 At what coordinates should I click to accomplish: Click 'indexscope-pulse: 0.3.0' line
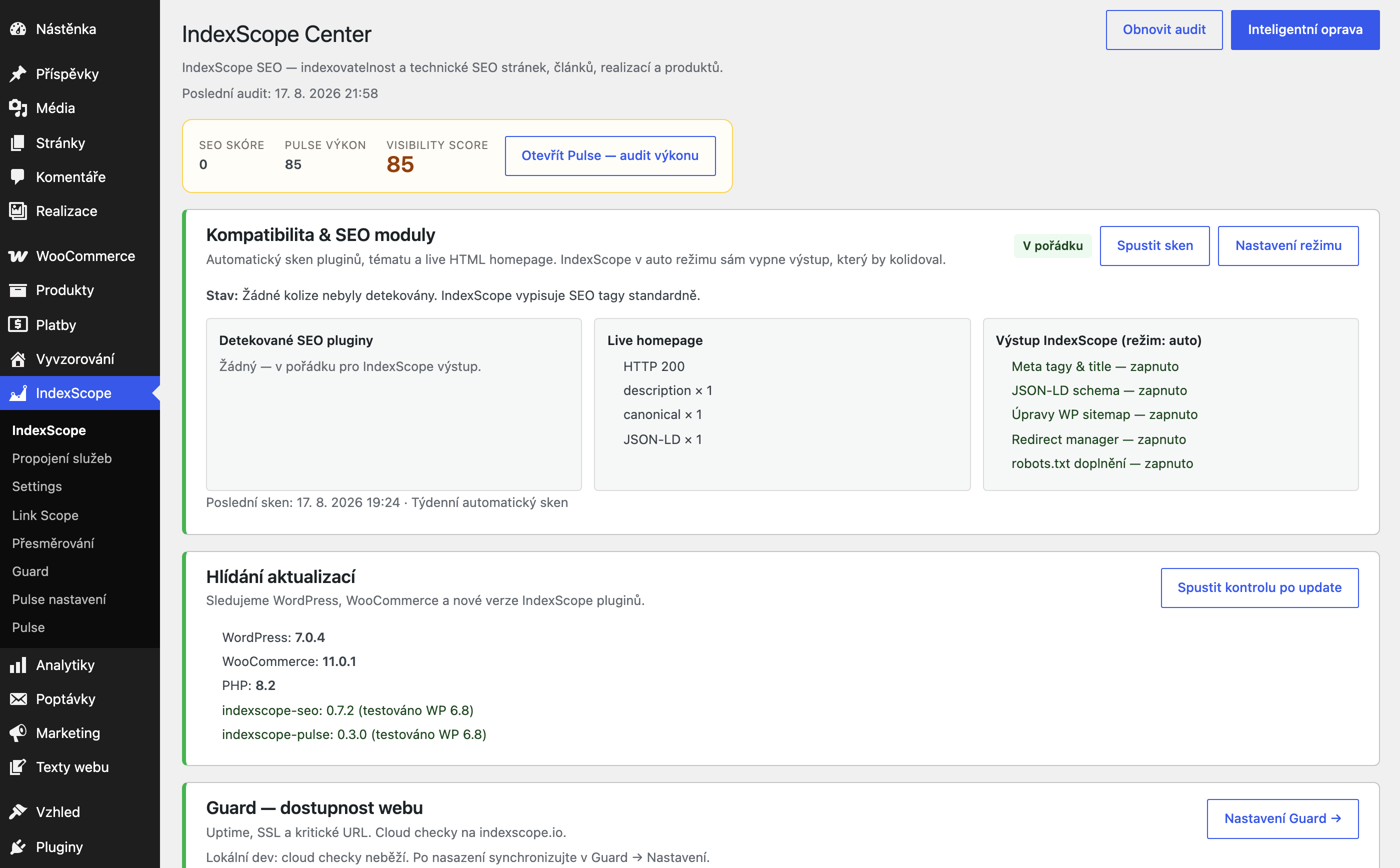(353, 734)
